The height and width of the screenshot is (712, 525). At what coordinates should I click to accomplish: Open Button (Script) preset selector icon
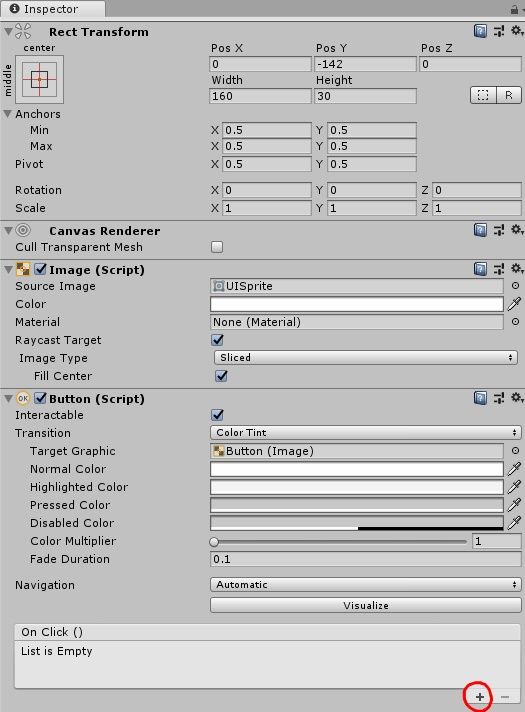pyautogui.click(x=499, y=398)
